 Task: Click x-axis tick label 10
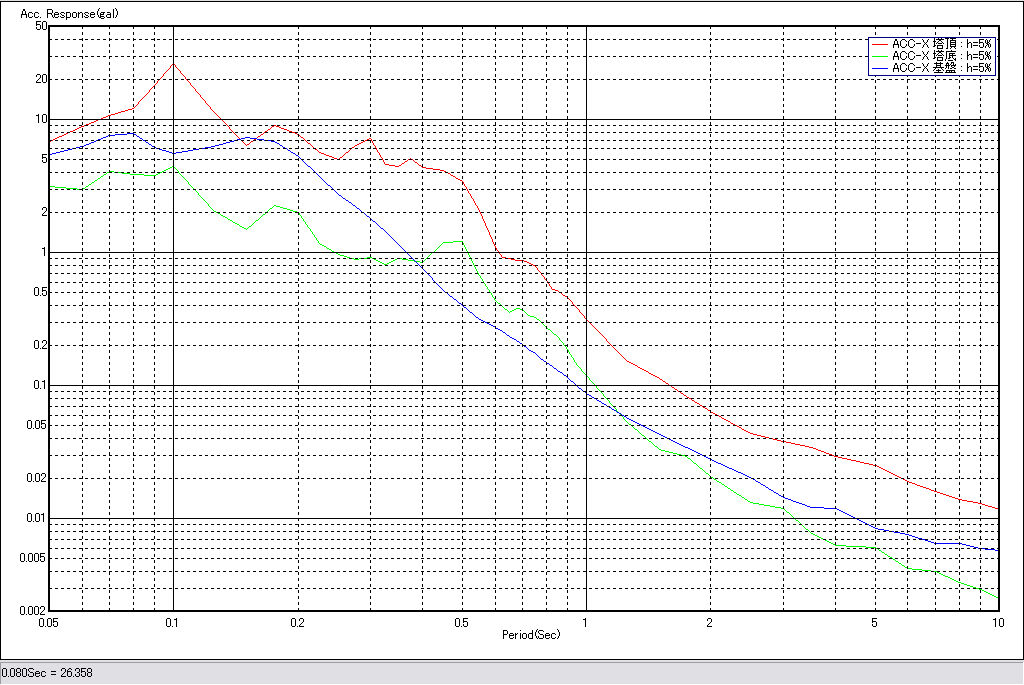[x=996, y=622]
